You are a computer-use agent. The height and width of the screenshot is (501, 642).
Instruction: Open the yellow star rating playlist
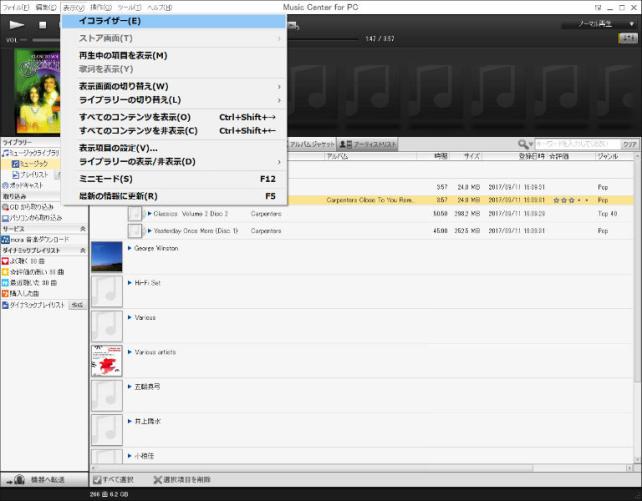tap(33, 272)
